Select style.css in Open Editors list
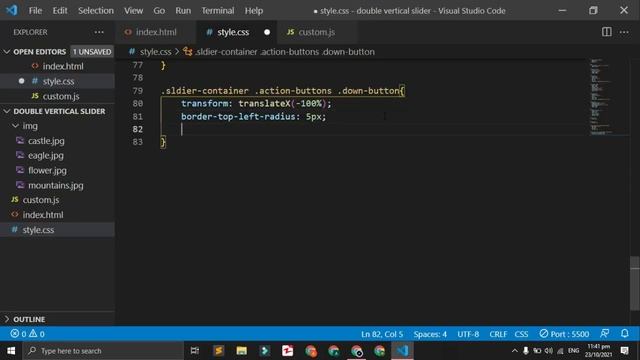Viewport: 640px width, 360px height. click(58, 81)
